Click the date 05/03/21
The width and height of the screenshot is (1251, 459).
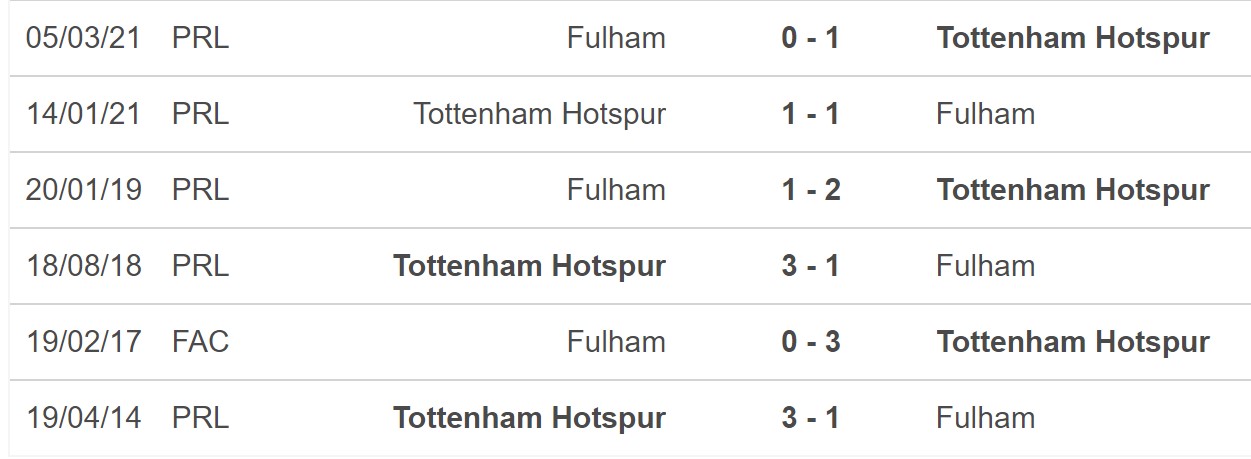[84, 39]
